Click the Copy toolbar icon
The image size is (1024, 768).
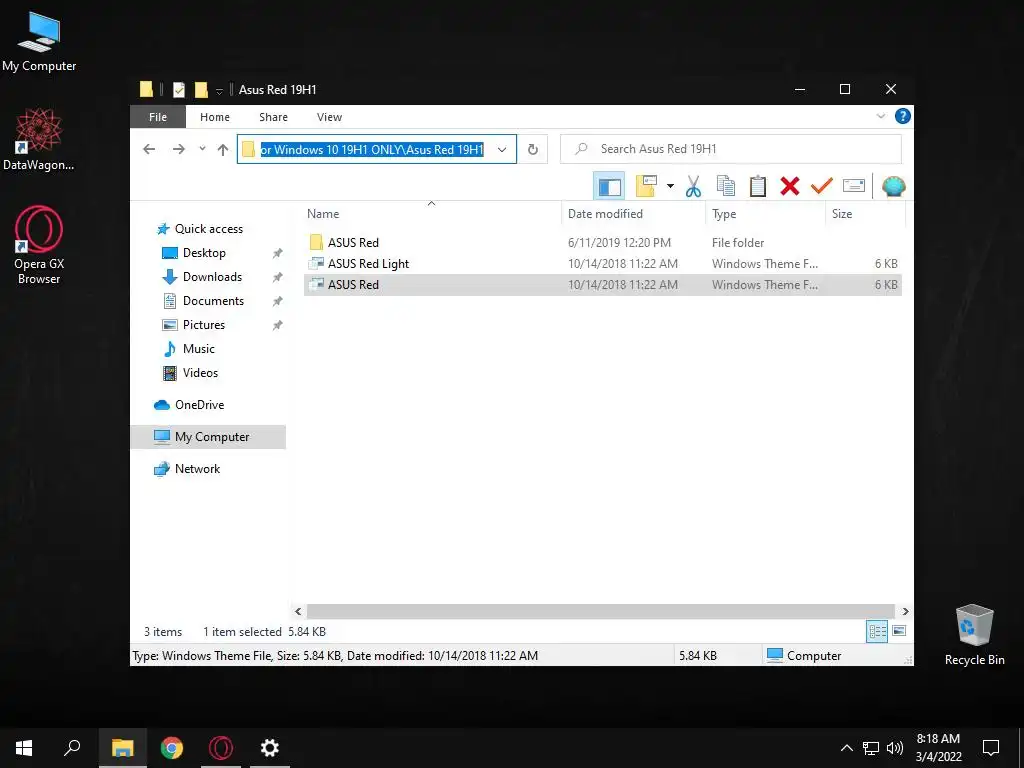(x=726, y=186)
